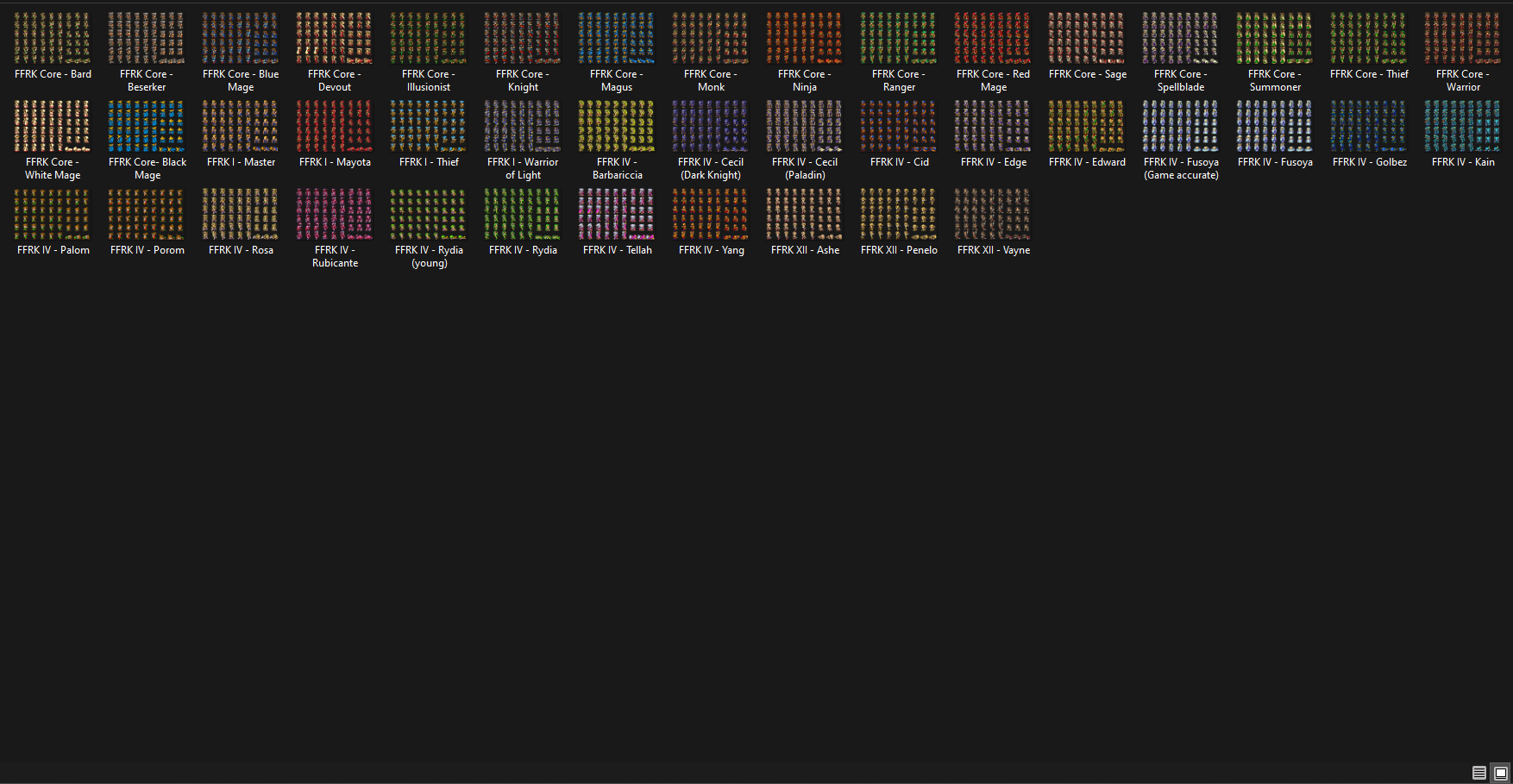Select the Fusoya (Game accurate) thumbnail
Image resolution: width=1513 pixels, height=784 pixels.
1181,126
